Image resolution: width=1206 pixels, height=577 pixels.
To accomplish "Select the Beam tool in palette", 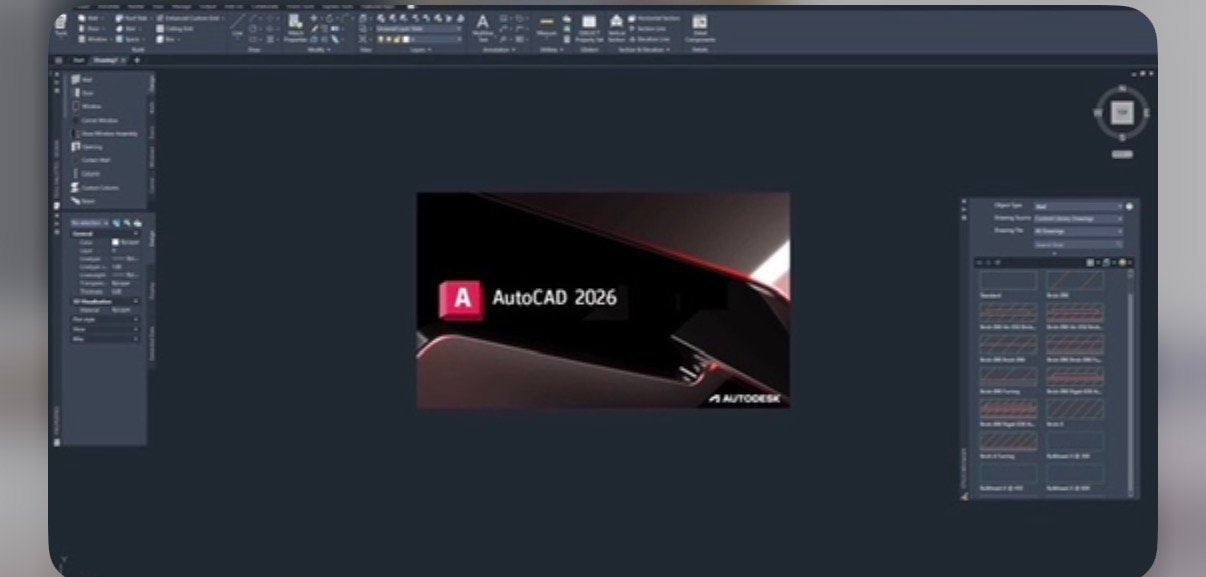I will (85, 201).
